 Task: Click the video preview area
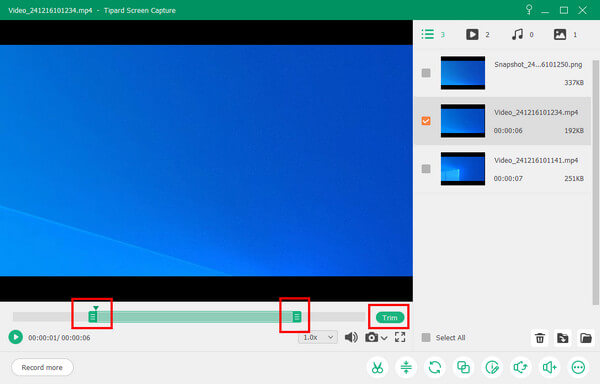pos(206,161)
